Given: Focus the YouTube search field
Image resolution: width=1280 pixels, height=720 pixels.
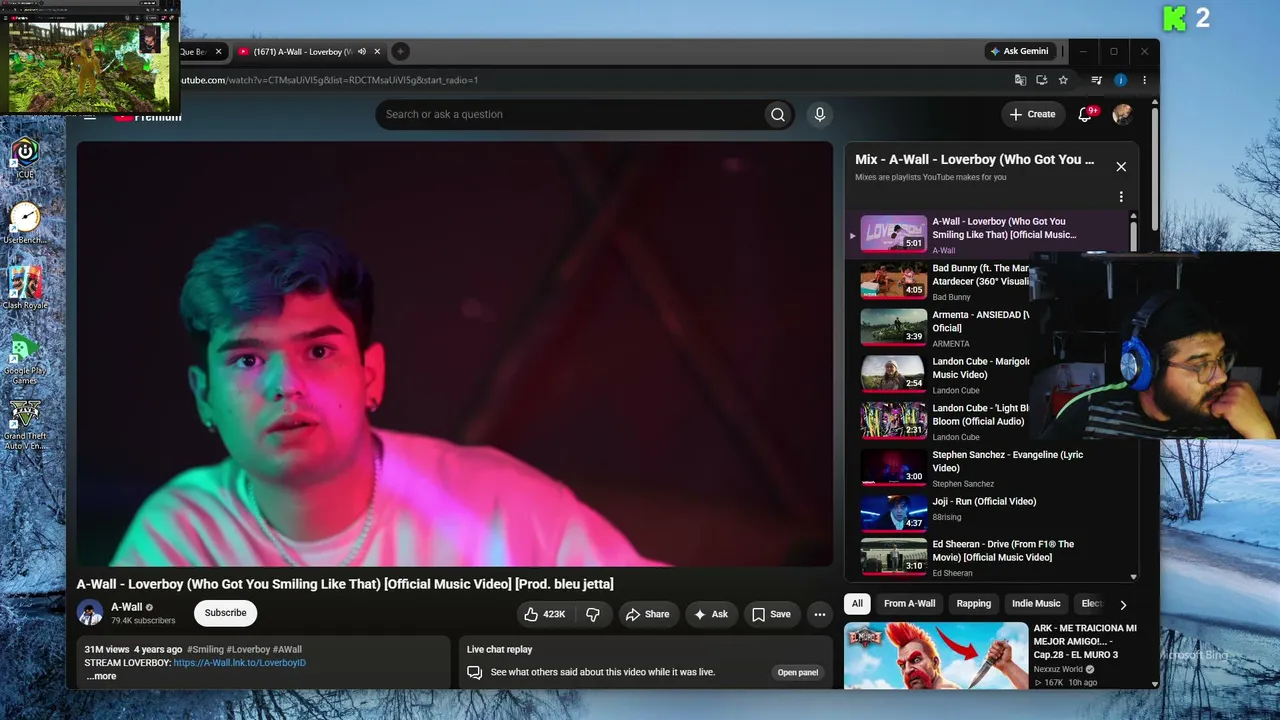Looking at the screenshot, I should point(570,114).
